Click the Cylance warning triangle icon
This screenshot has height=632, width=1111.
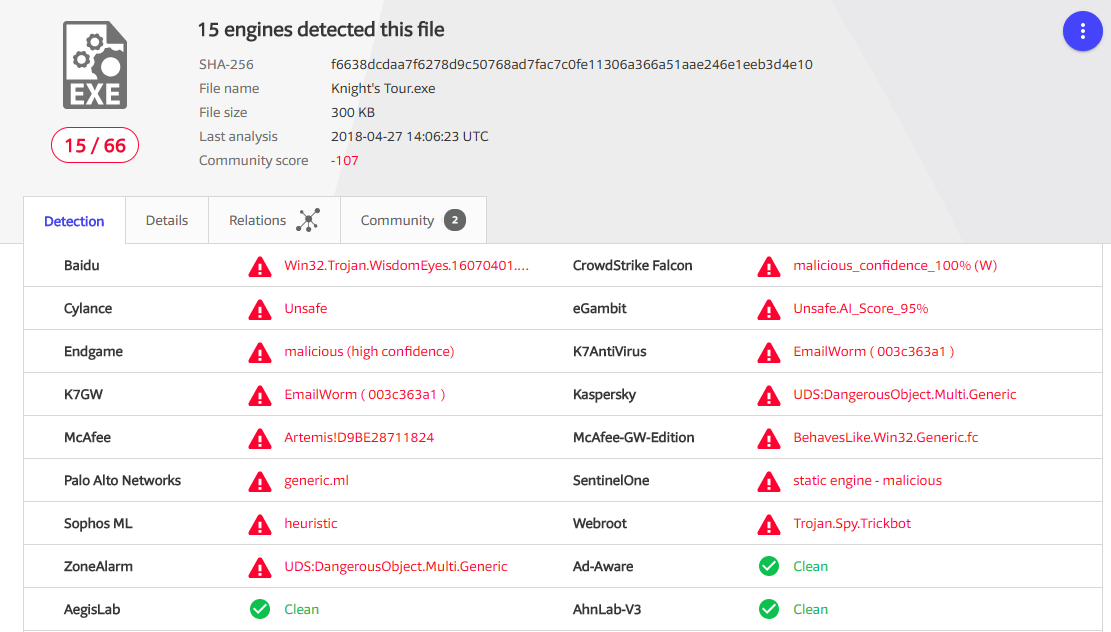260,310
